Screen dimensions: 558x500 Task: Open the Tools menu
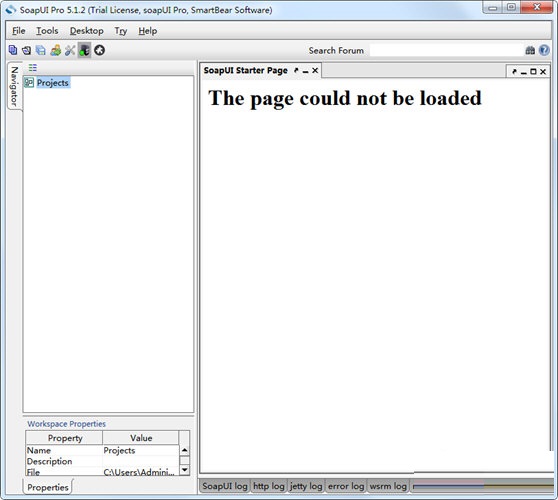point(47,31)
